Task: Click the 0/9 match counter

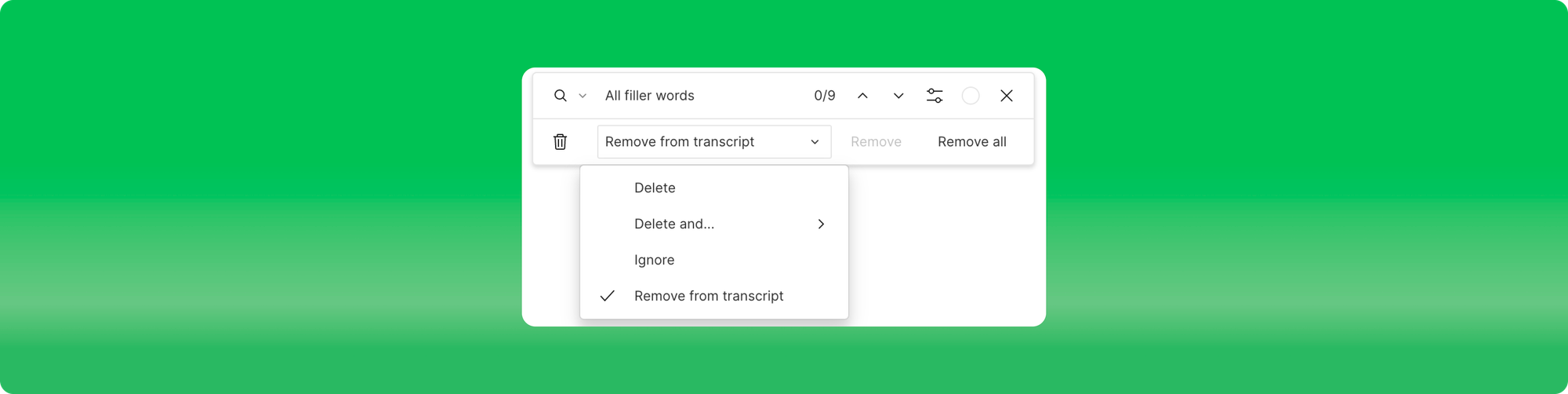Action: pyautogui.click(x=825, y=96)
